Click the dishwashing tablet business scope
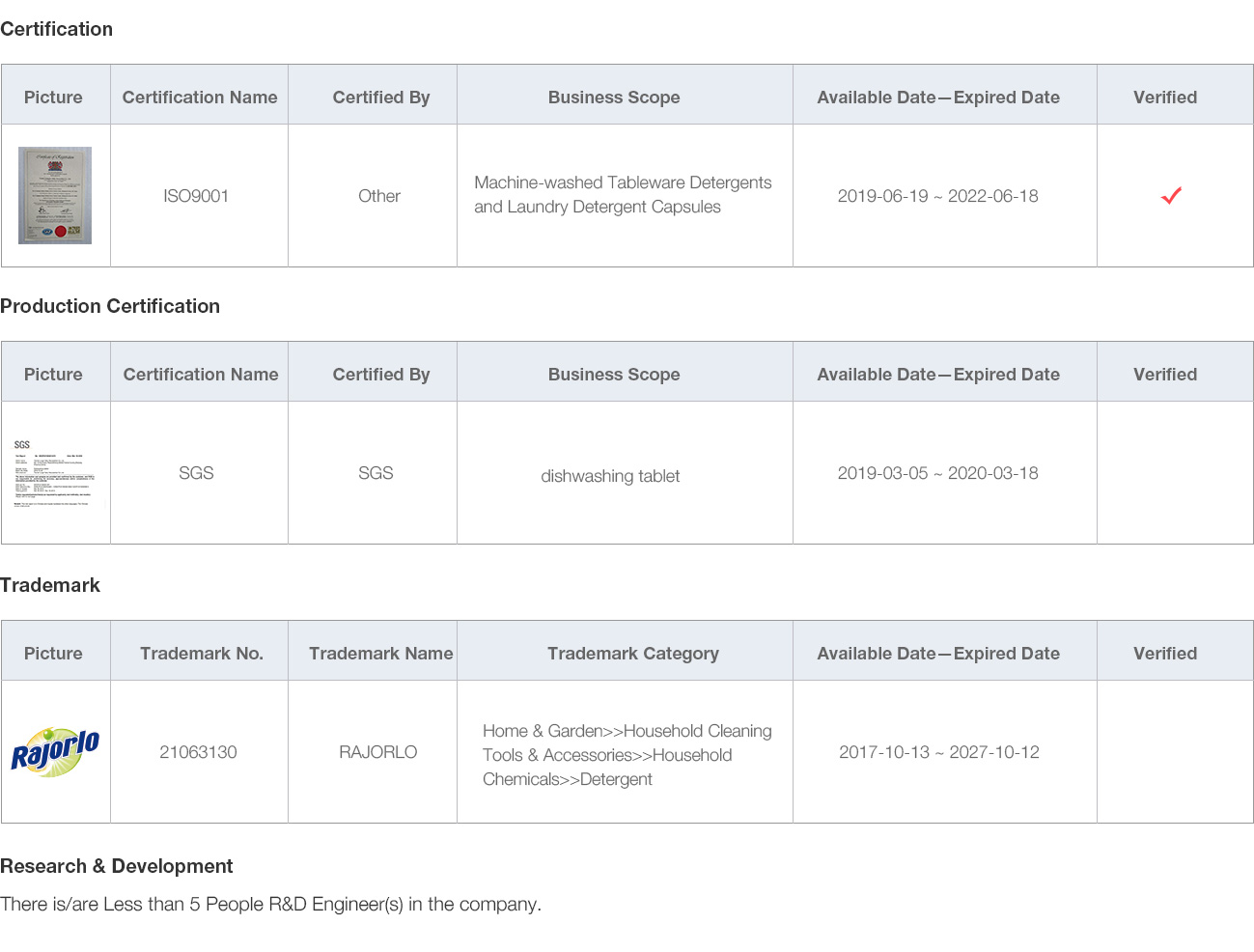This screenshot has width=1254, height=952. coord(610,476)
